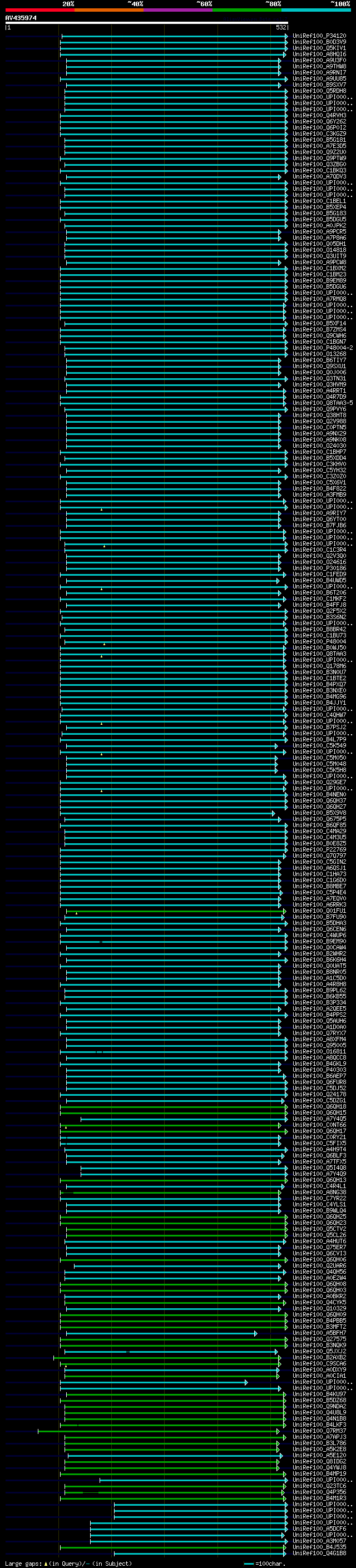Select hit UniRef100_Q4G188
Image resolution: width=356 pixels, height=1568 pixels.
[x=319, y=1552]
